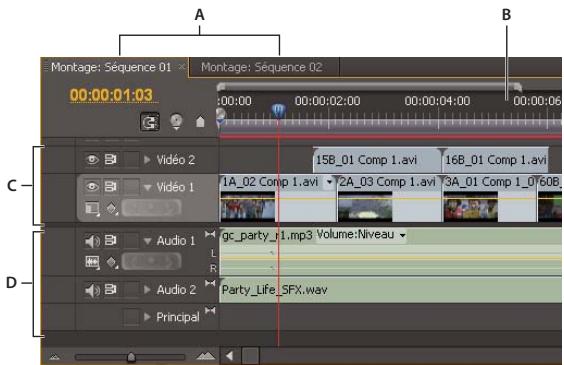The image size is (564, 365).
Task: Open the Volume:Niveau dropdown
Action: click(x=403, y=236)
